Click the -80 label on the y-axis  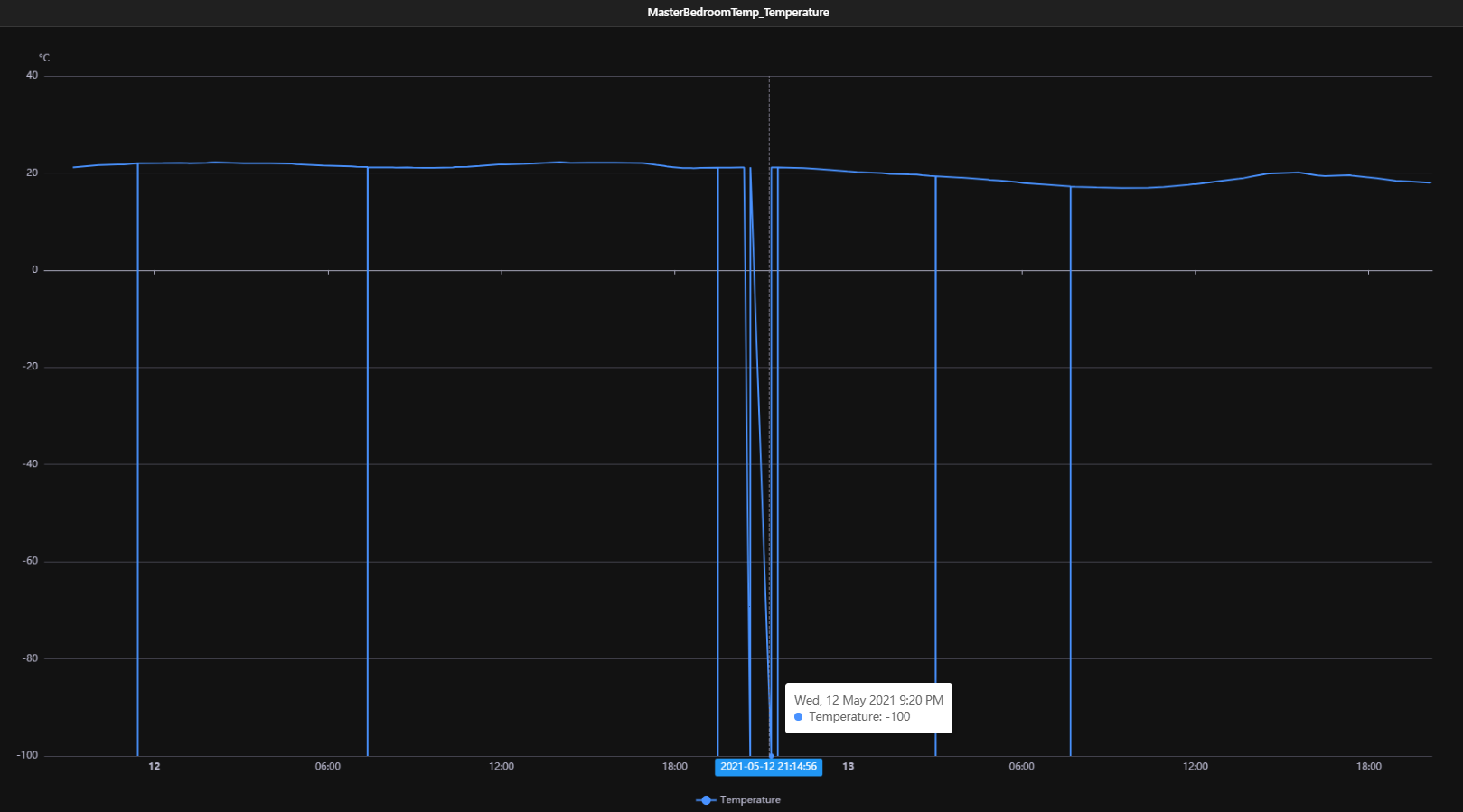tap(30, 658)
